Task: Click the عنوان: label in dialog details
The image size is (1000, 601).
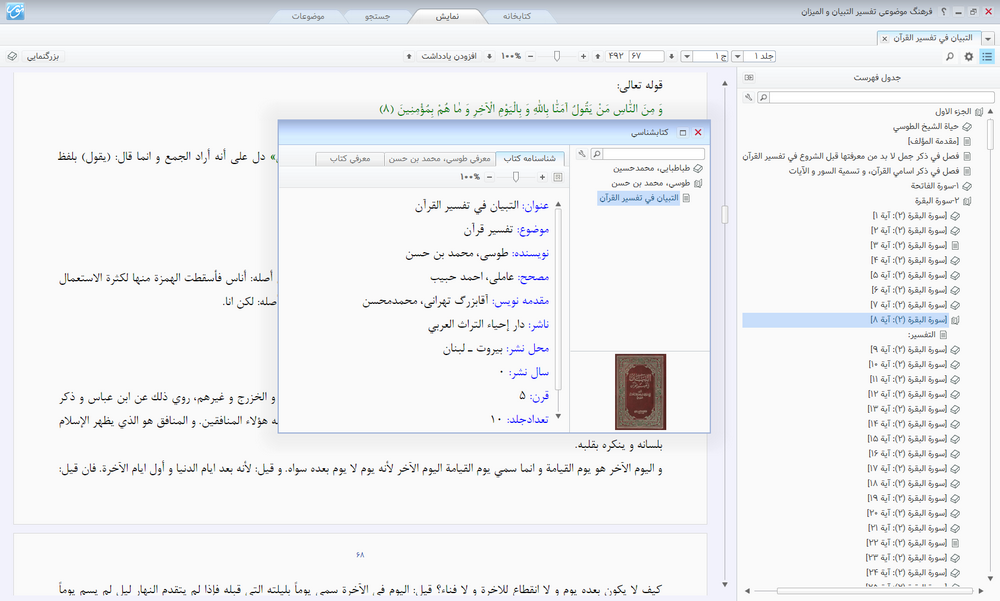Action: [x=536, y=206]
